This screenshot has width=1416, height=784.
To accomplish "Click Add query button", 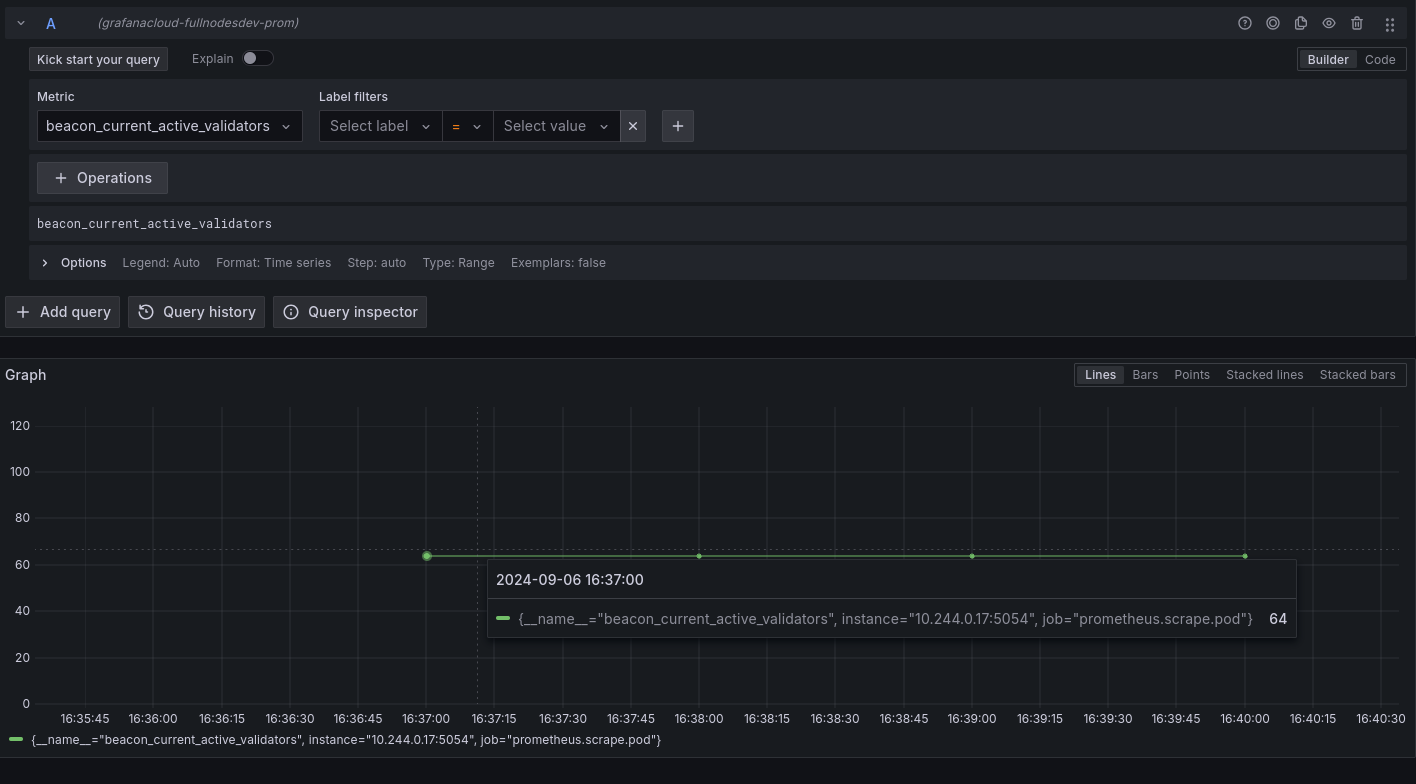I will click(x=63, y=312).
